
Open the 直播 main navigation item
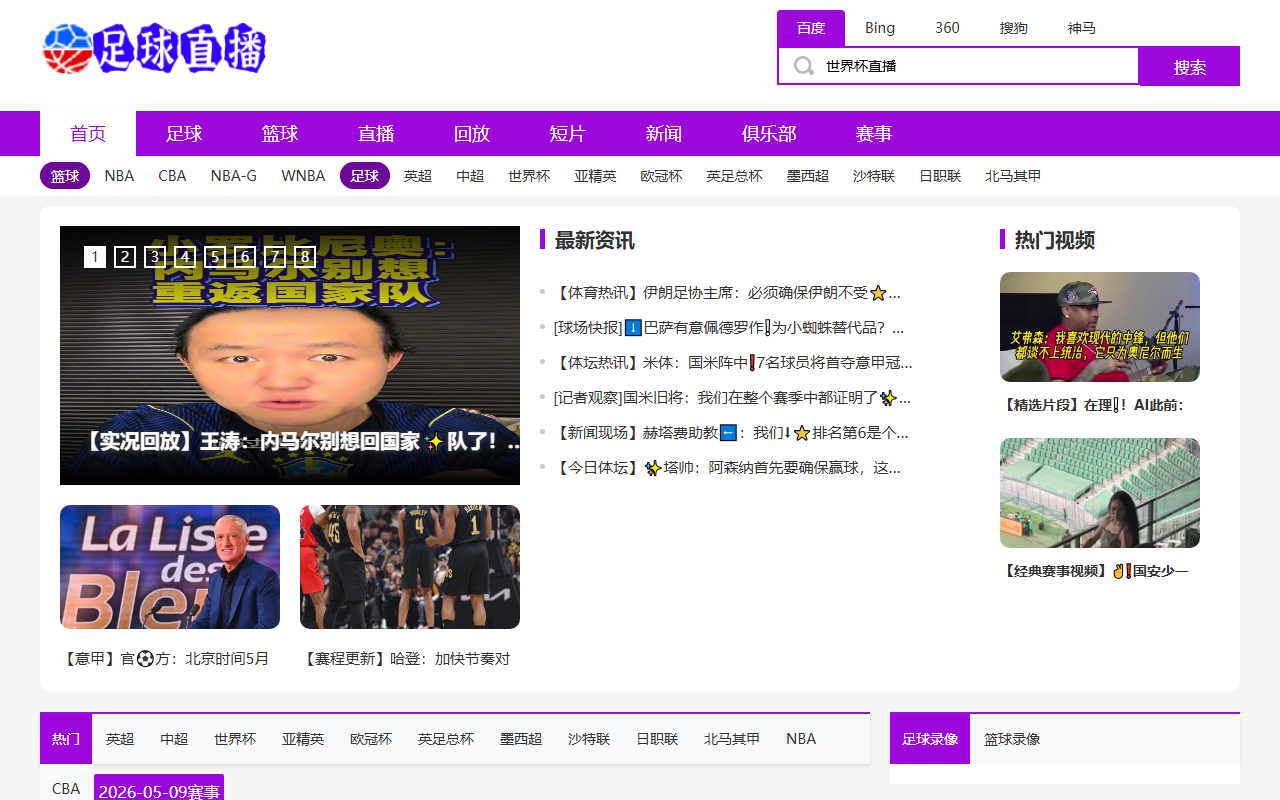[x=376, y=134]
